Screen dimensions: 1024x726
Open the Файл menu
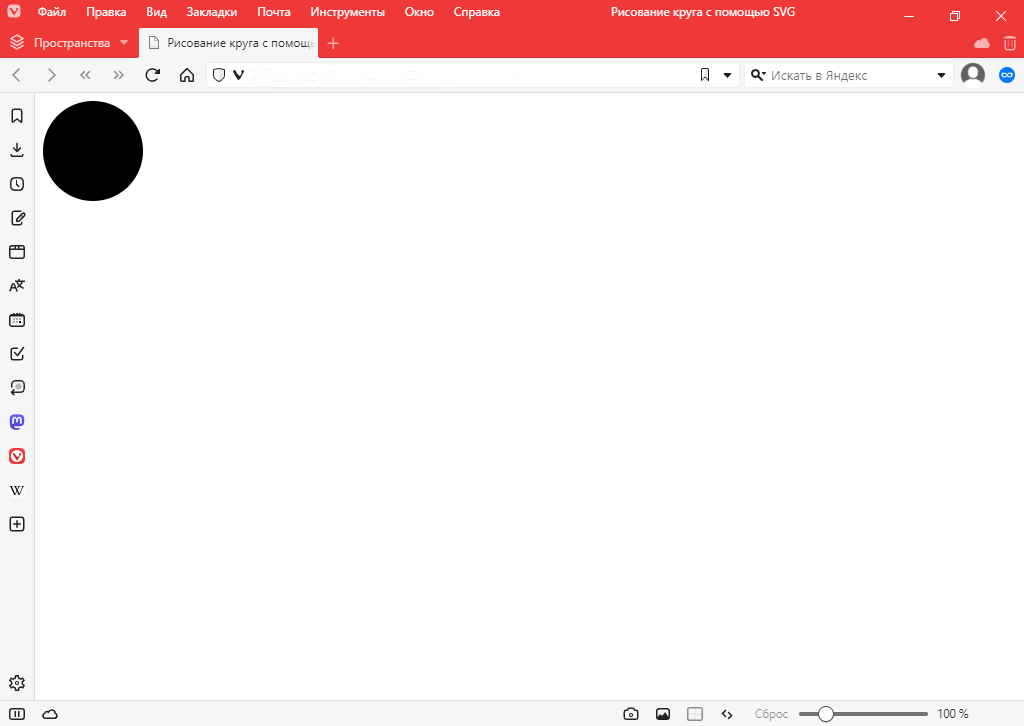pyautogui.click(x=52, y=12)
